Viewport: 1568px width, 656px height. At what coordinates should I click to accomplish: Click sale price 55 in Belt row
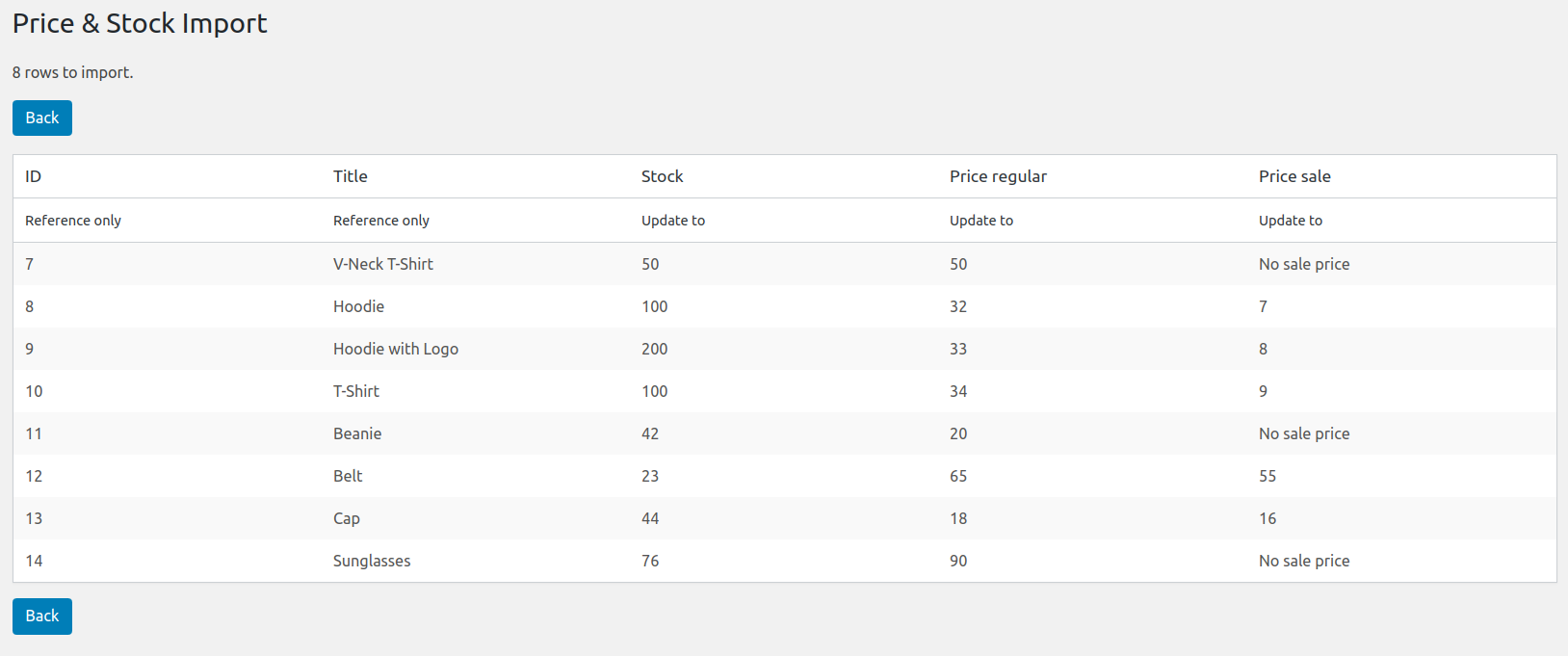[x=1267, y=476]
